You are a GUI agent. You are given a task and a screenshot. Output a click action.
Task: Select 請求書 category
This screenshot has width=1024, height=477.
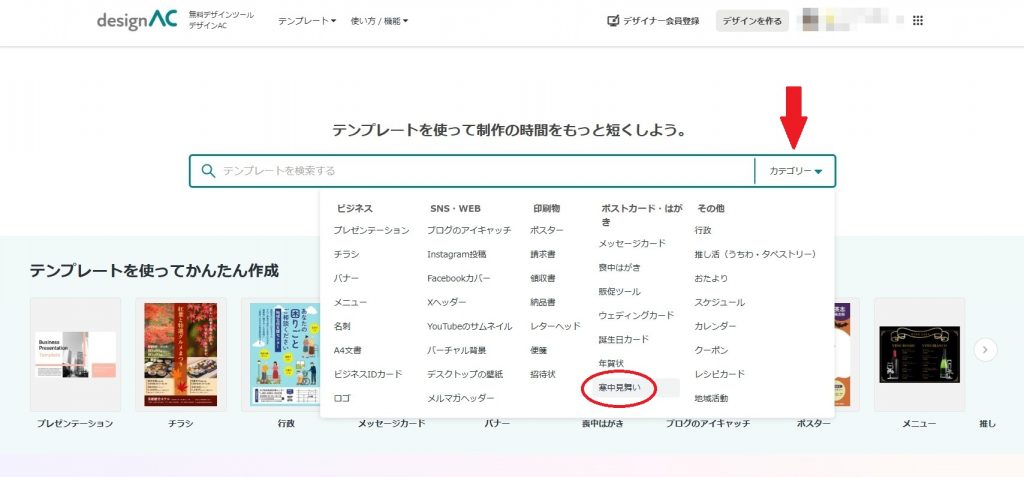coord(543,254)
